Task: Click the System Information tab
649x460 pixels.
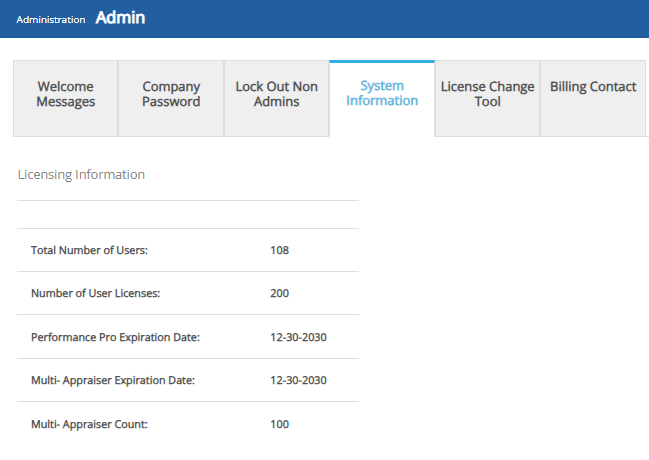Action: pos(382,94)
